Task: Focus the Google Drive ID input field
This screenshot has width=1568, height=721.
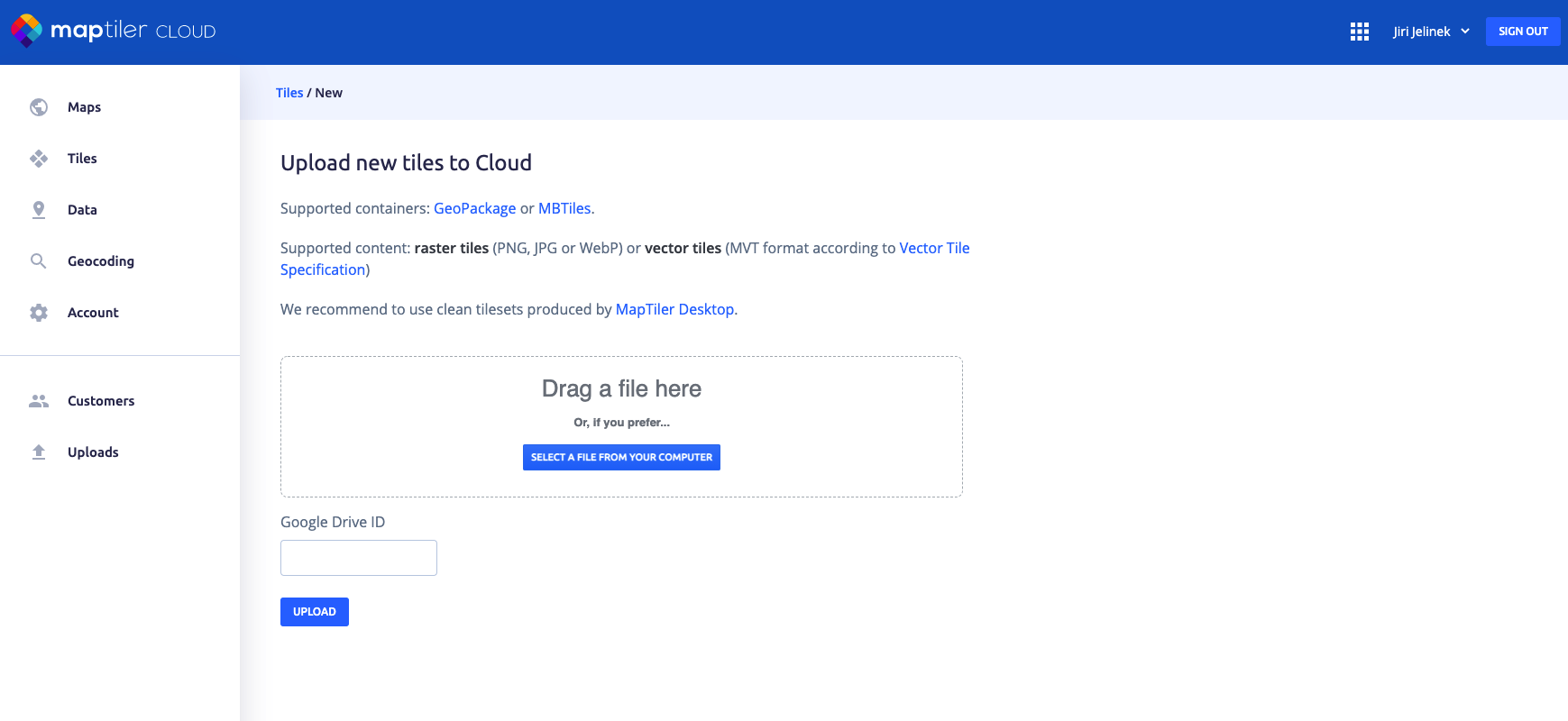Action: click(x=359, y=558)
